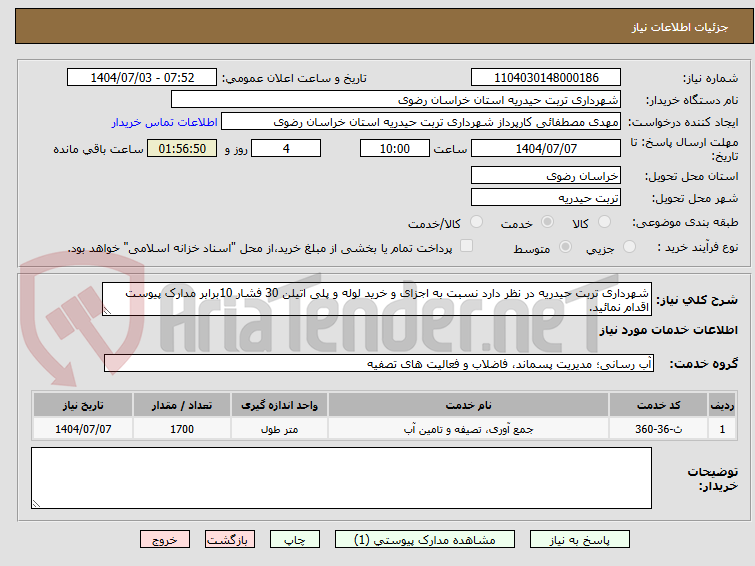Click the remaining days field showing 4
The width and height of the screenshot is (755, 566).
point(286,148)
